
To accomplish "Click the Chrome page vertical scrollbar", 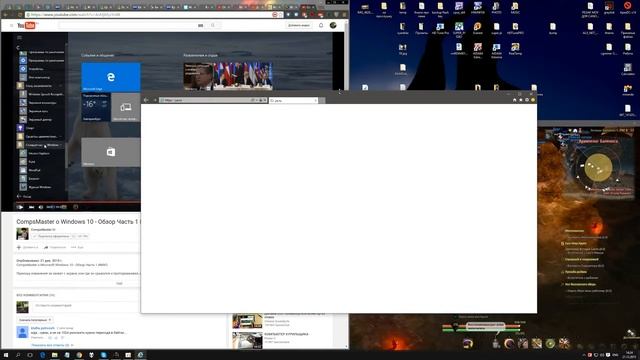I will (x=347, y=184).
